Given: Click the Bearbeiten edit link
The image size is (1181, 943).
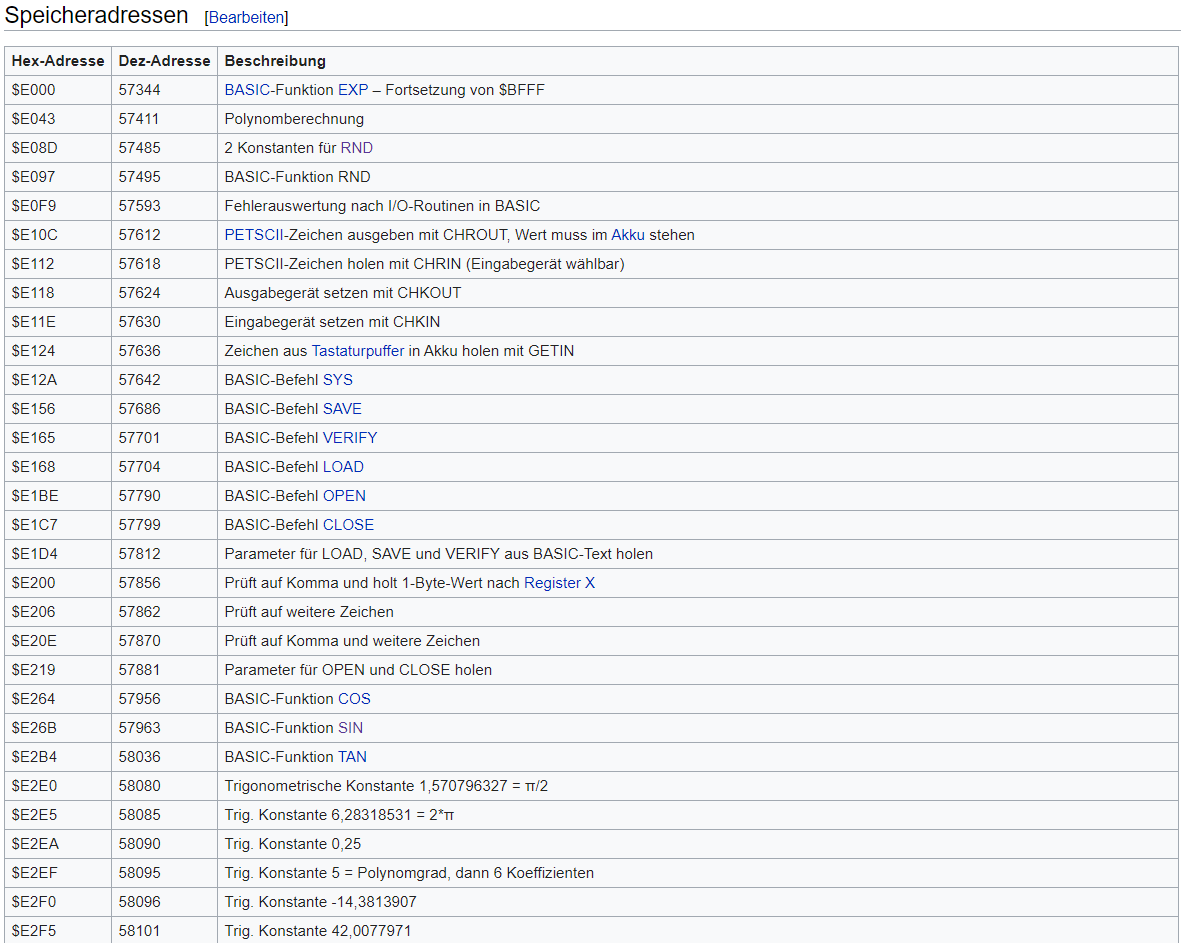Looking at the screenshot, I should click(246, 18).
